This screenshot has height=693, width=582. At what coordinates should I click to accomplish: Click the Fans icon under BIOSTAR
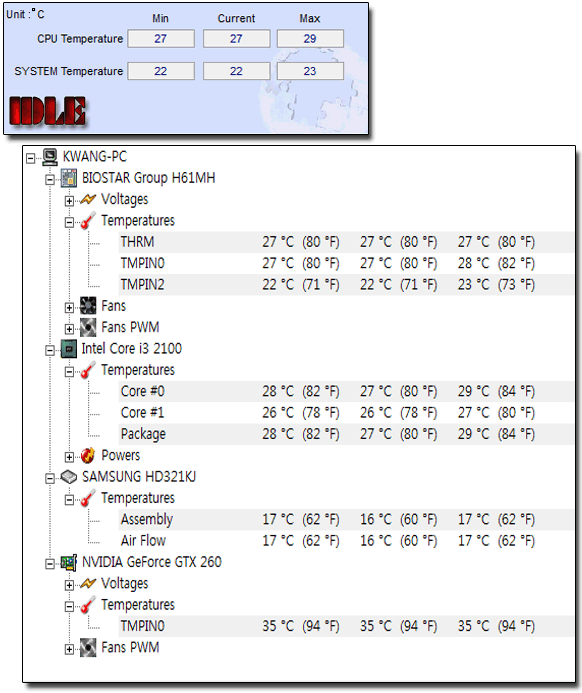click(x=88, y=306)
